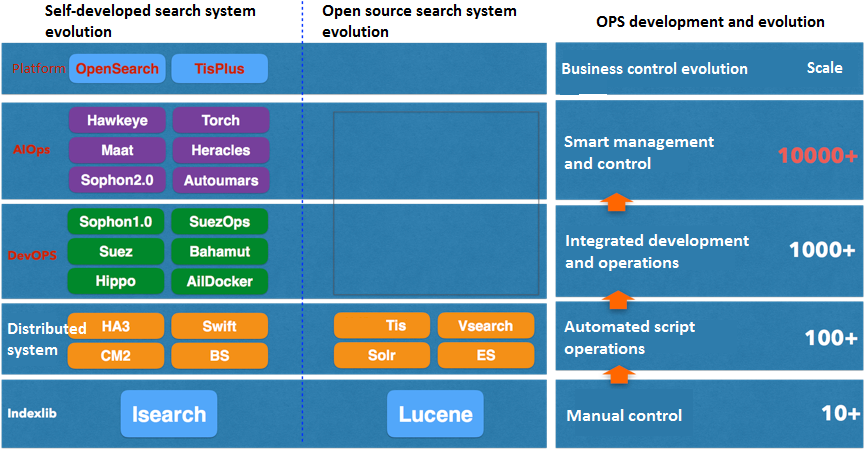Click the Sophon1.0 green box
The height and width of the screenshot is (450, 865).
pos(116,222)
